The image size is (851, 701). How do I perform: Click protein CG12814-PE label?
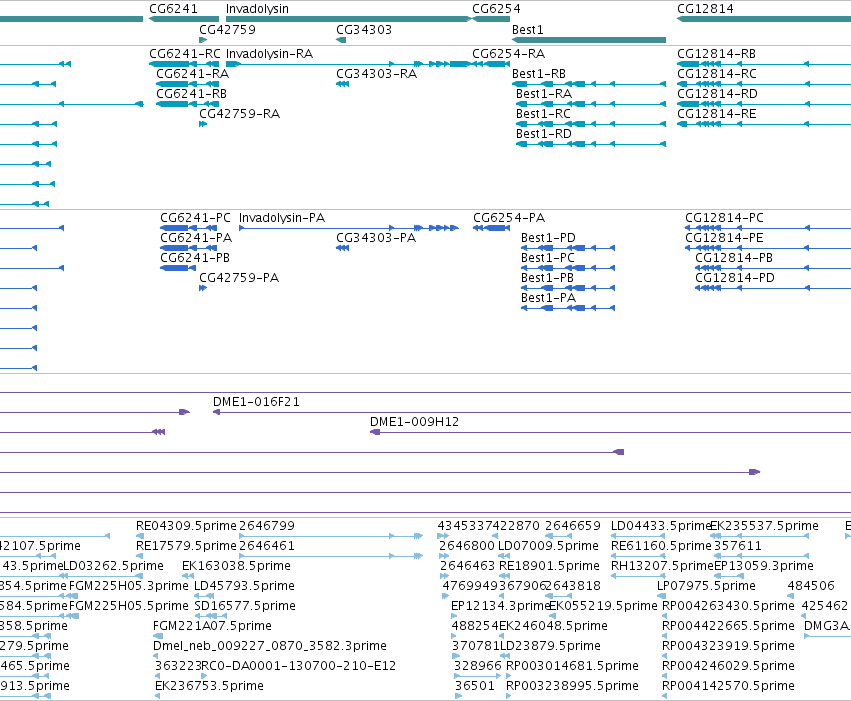(724, 238)
